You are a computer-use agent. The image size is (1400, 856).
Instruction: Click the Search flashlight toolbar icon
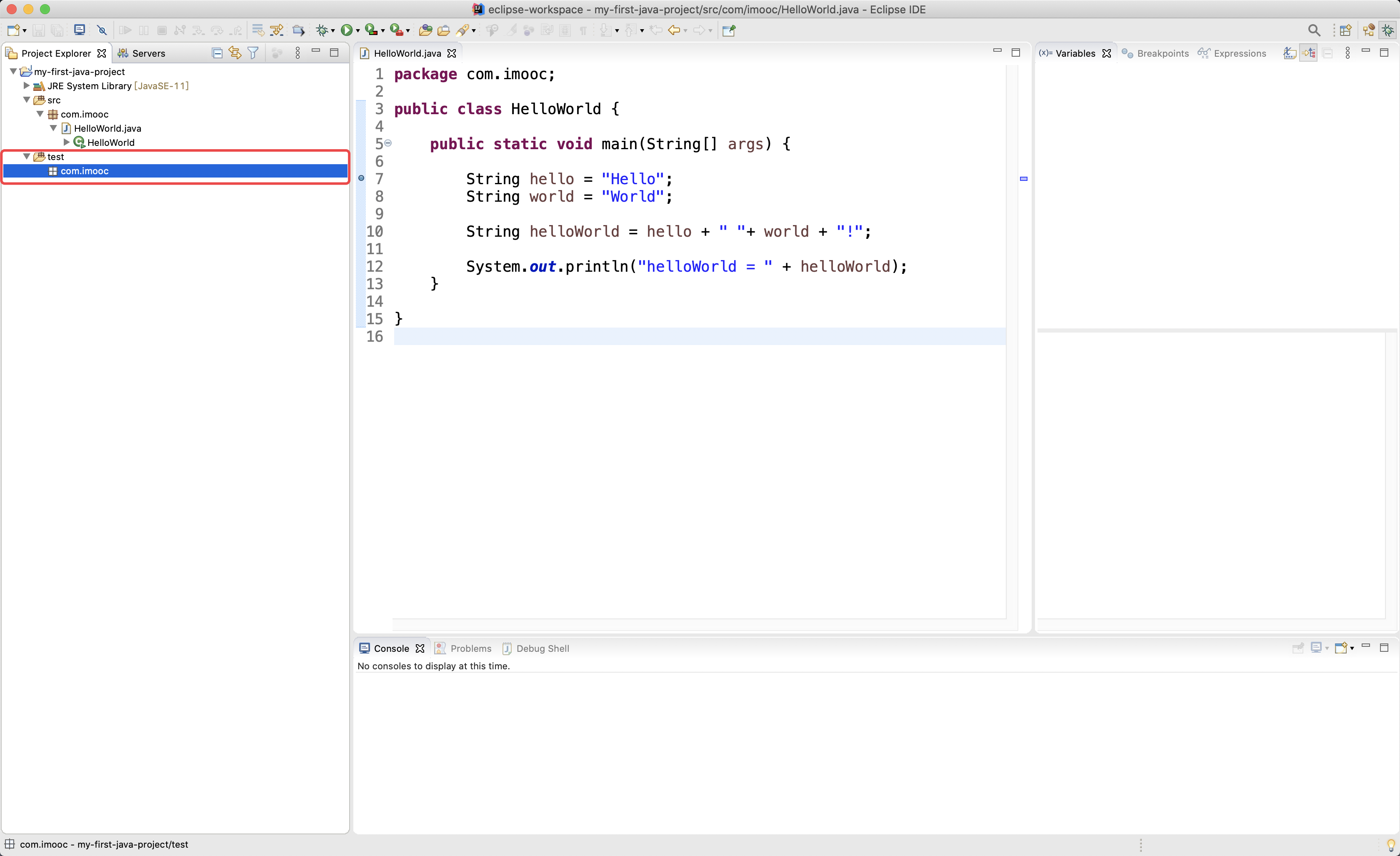(x=463, y=31)
